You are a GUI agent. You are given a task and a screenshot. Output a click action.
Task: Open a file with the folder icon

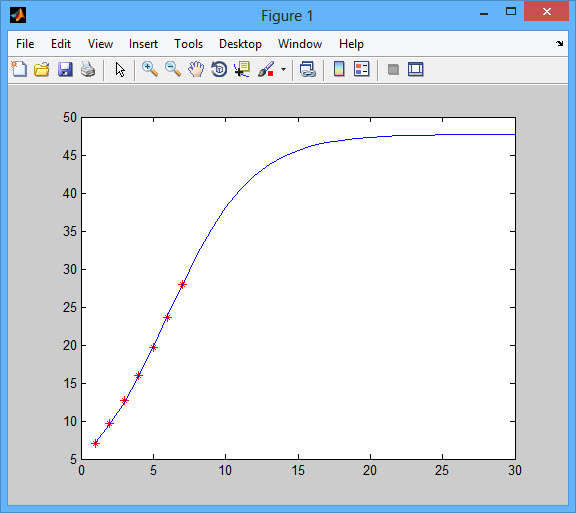tap(42, 69)
